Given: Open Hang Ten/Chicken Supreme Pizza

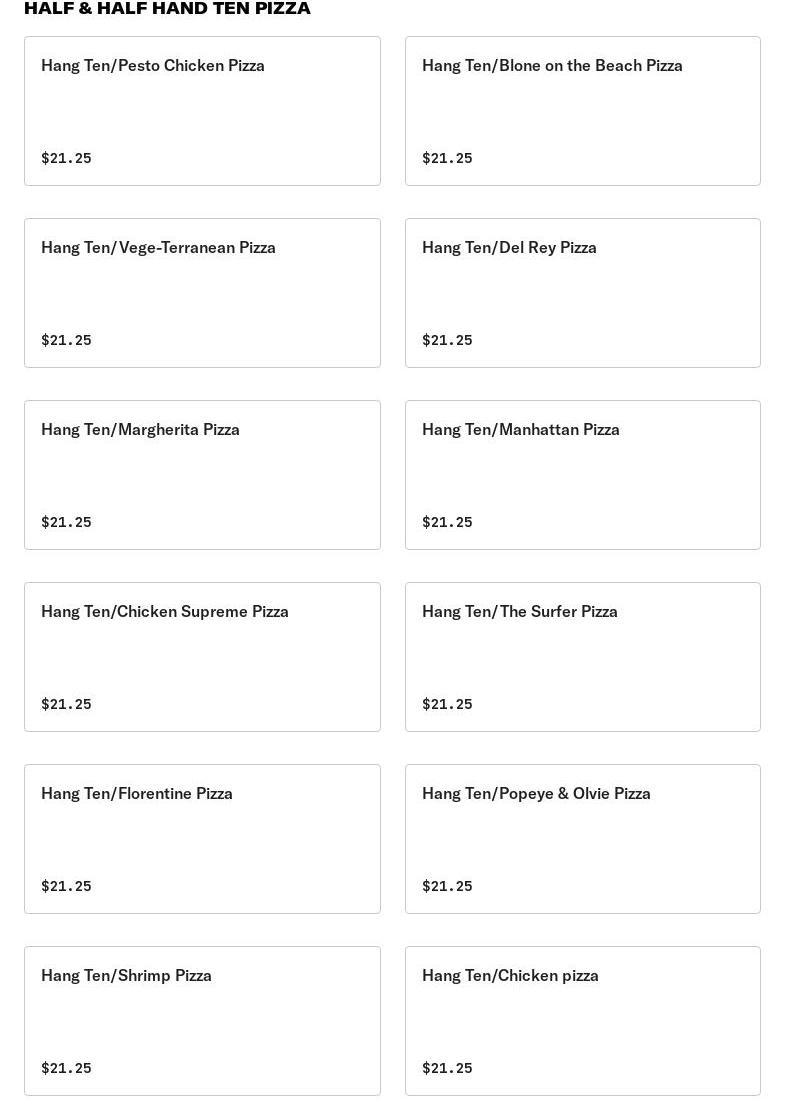Looking at the screenshot, I should (202, 657).
